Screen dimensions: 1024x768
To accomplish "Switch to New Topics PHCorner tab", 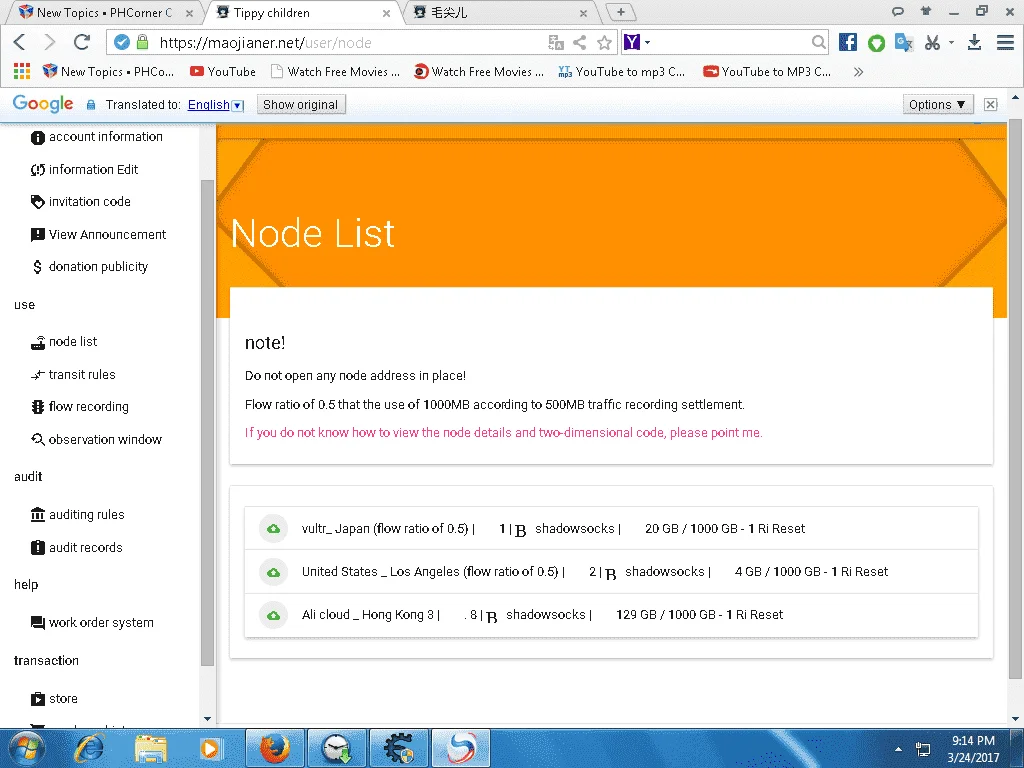I will (104, 12).
